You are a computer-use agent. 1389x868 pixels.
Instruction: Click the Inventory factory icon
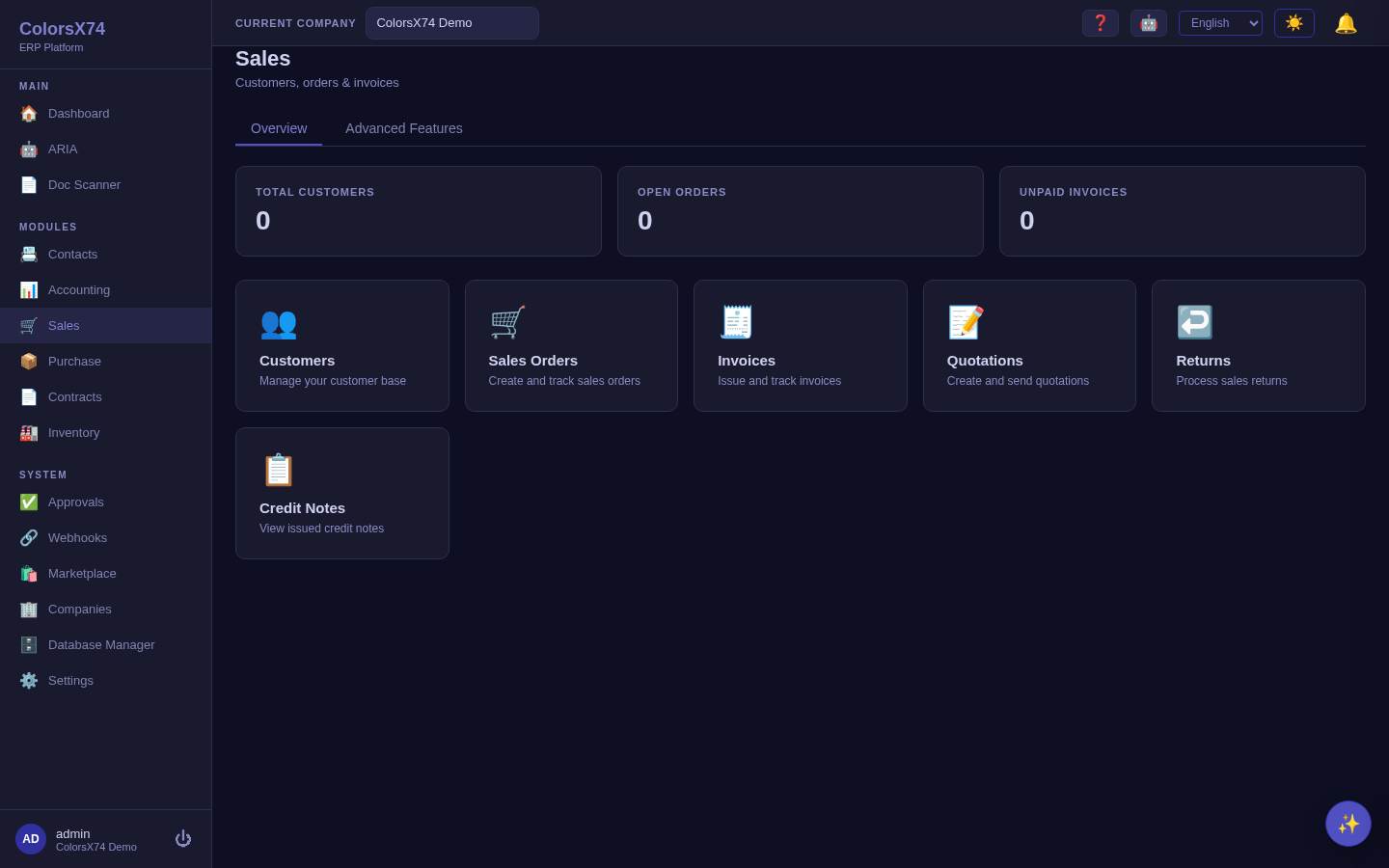pyautogui.click(x=29, y=433)
